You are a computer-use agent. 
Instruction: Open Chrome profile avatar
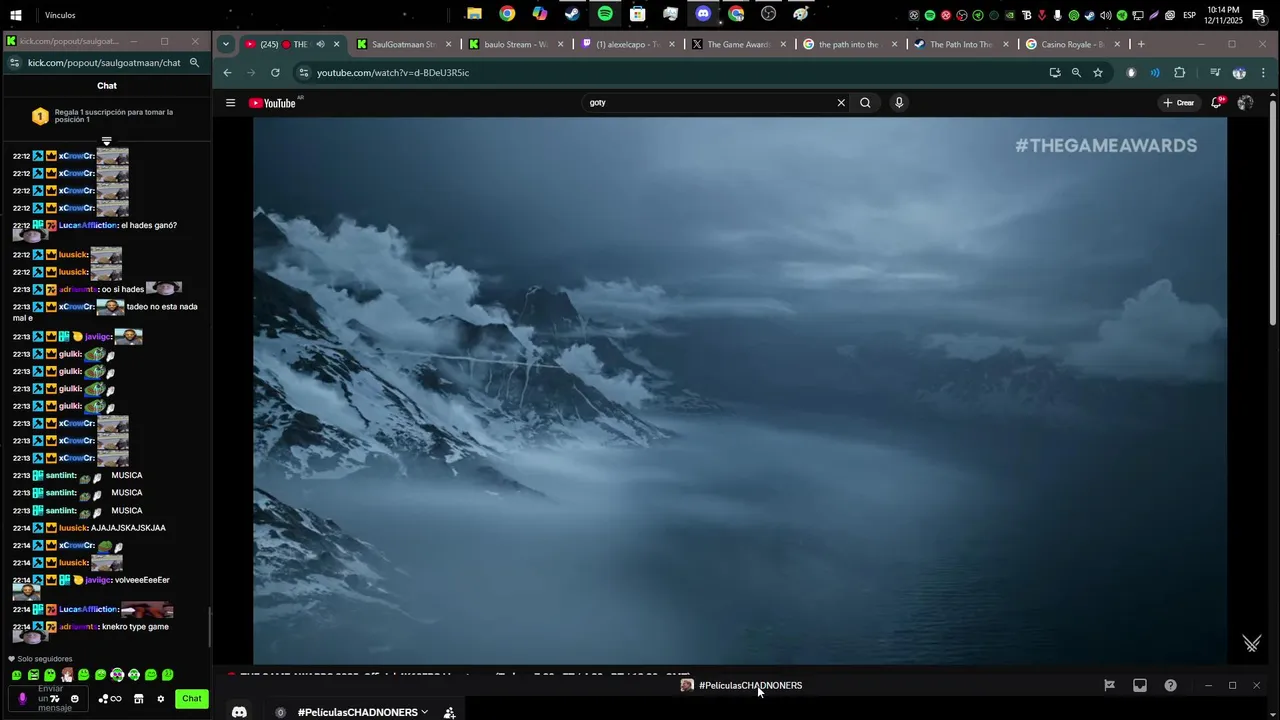point(1239,73)
